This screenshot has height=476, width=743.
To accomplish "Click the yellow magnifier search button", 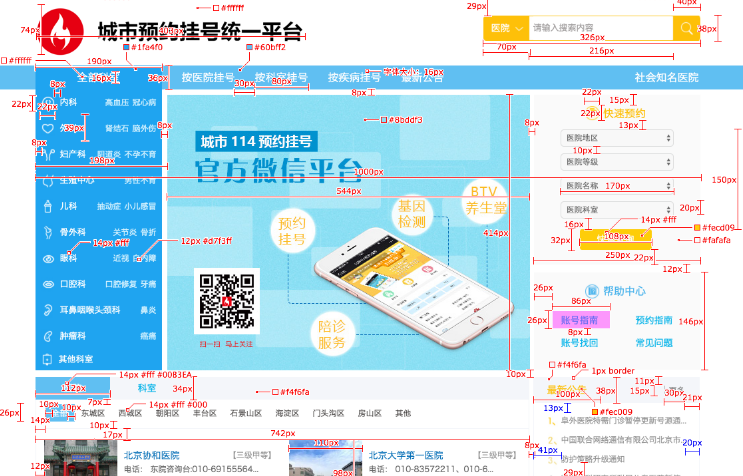I will [x=686, y=28].
